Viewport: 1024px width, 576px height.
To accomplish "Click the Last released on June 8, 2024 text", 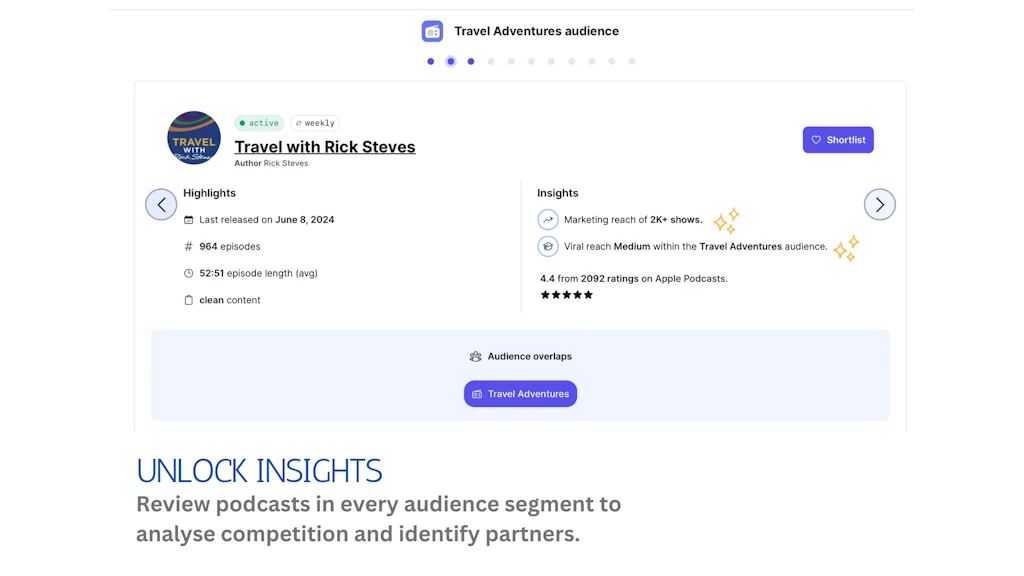I will pyautogui.click(x=266, y=219).
